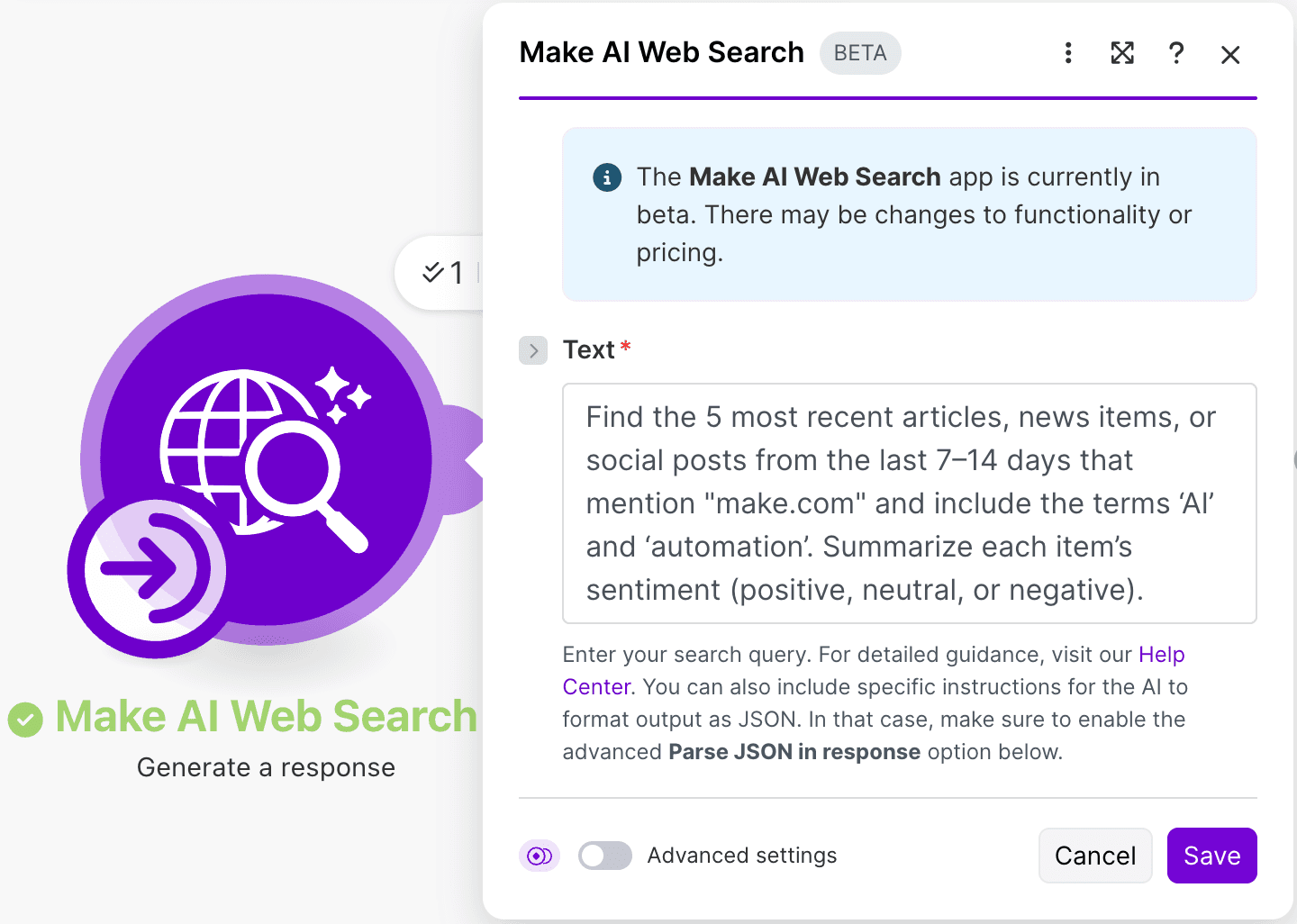Cancel the module configuration changes
The width and height of the screenshot is (1297, 924).
[x=1095, y=856]
